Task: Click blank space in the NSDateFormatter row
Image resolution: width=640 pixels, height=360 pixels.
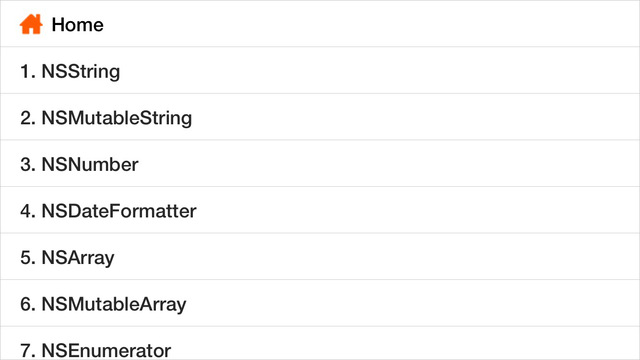Action: (416, 210)
